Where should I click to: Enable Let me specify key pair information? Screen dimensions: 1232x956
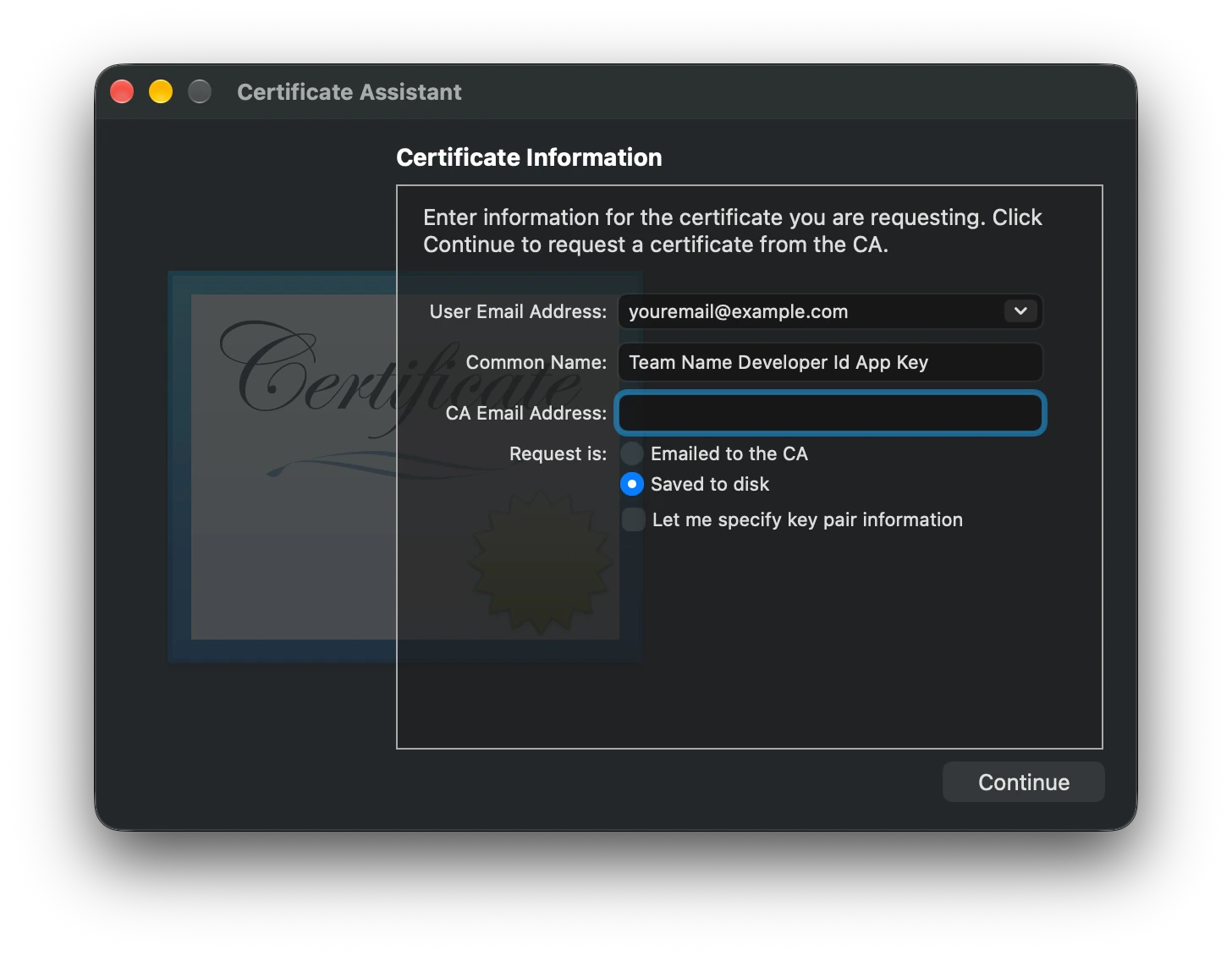[633, 519]
